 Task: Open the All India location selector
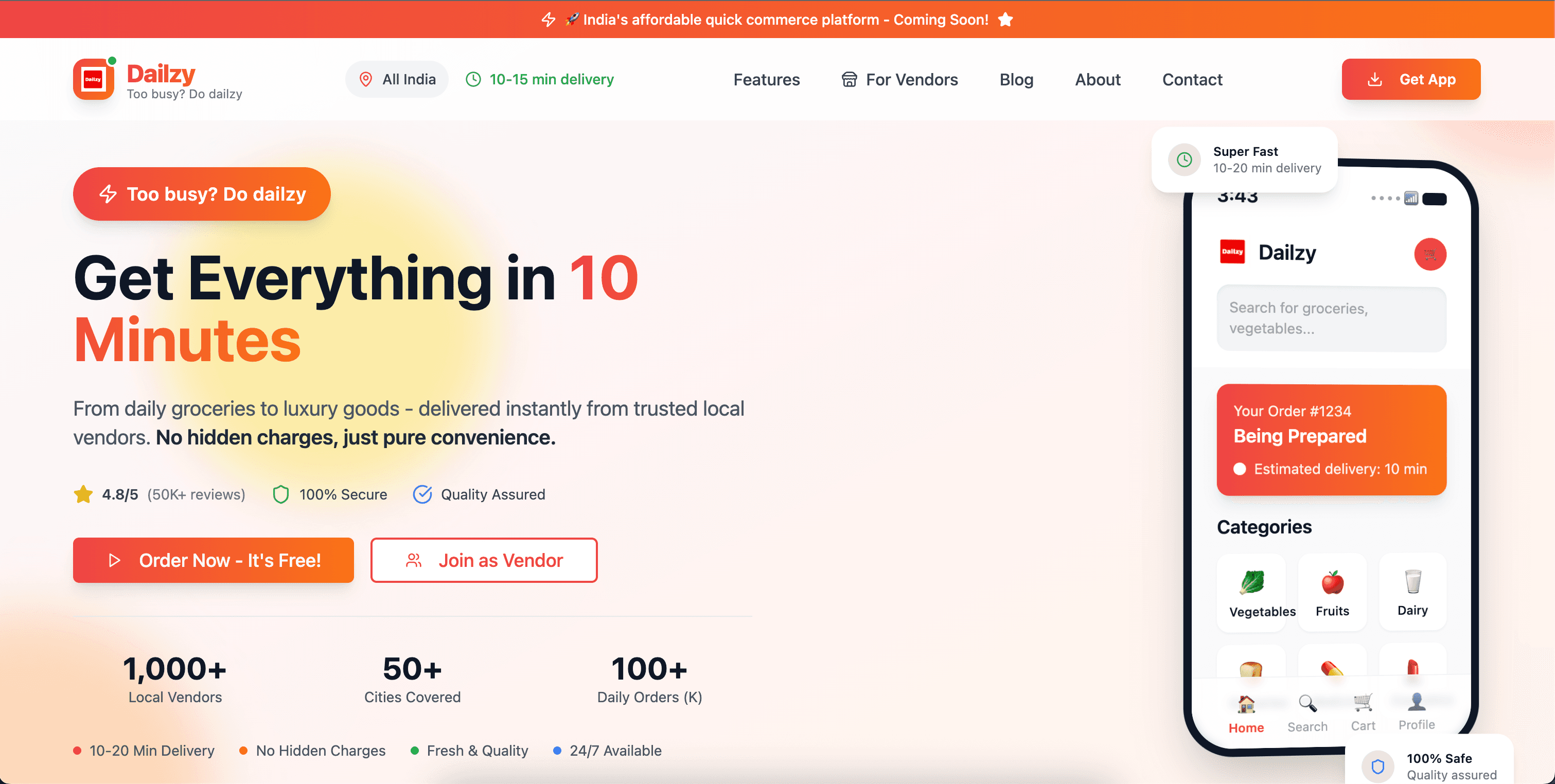[397, 79]
